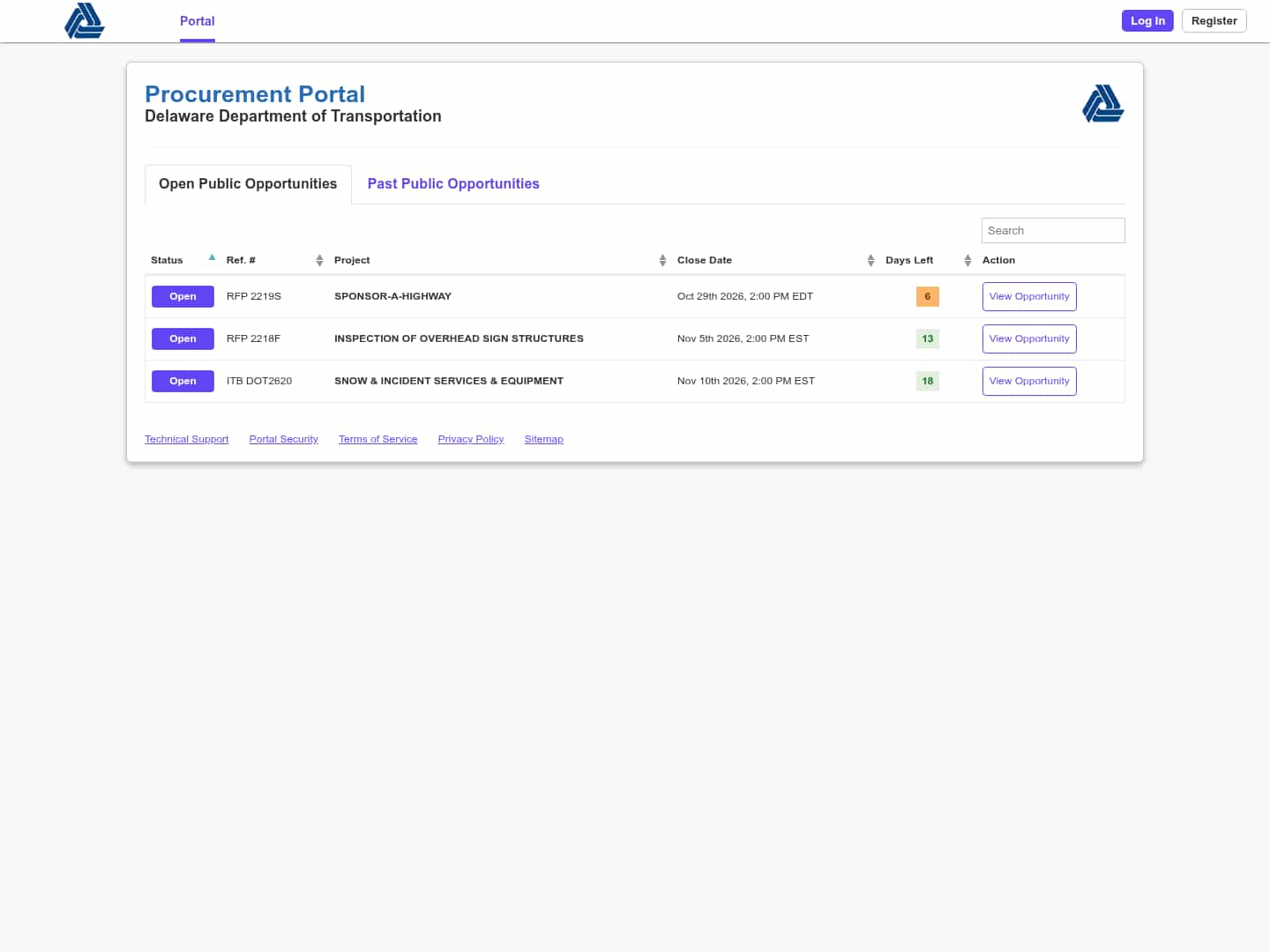Select the RFP 2218F reference cell

click(x=254, y=339)
